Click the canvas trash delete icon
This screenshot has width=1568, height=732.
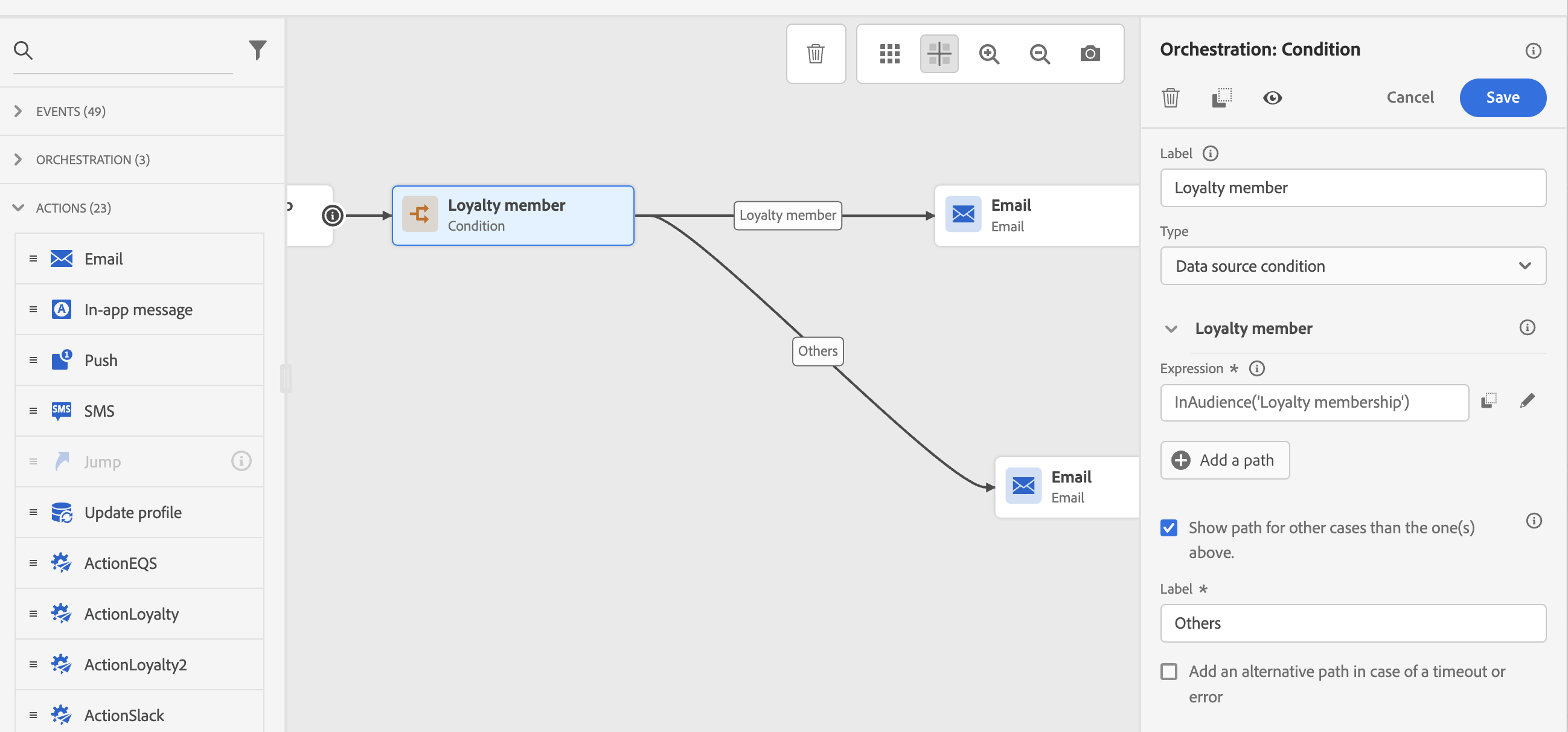coord(815,54)
